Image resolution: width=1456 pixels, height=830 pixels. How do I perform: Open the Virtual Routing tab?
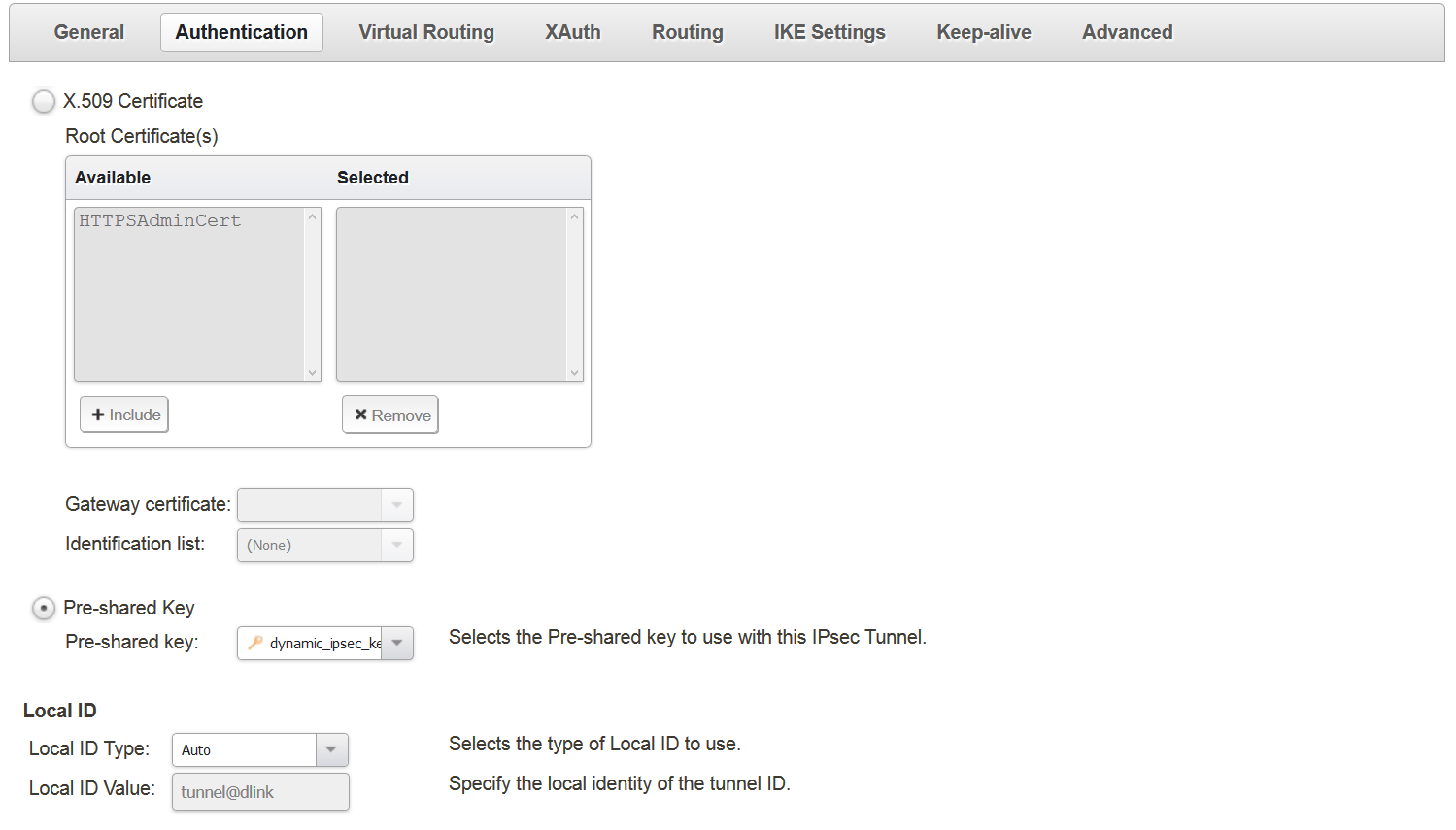point(426,32)
